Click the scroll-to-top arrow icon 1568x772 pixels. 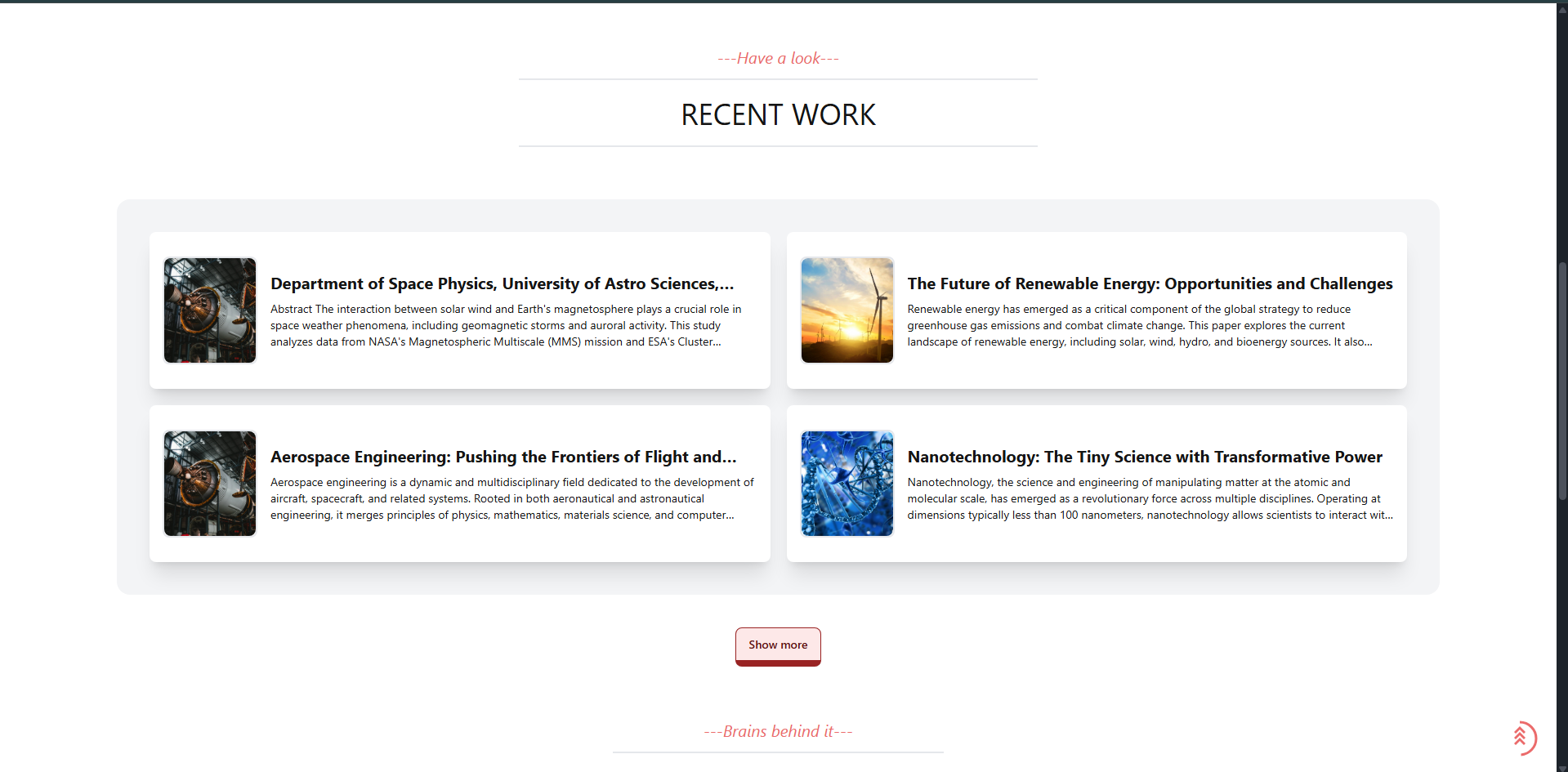coord(1521,738)
